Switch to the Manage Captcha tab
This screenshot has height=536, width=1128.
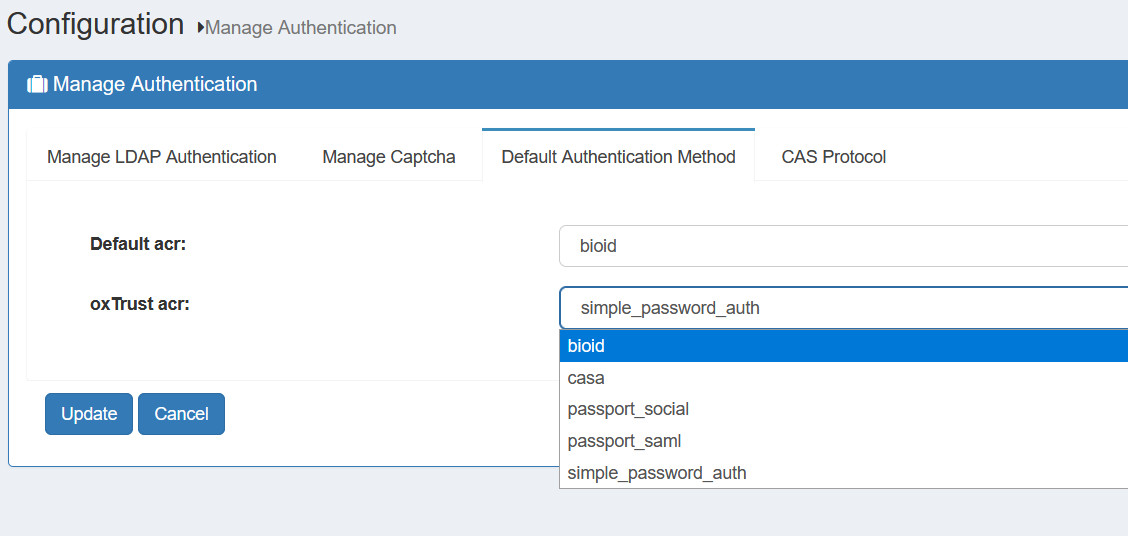(388, 156)
